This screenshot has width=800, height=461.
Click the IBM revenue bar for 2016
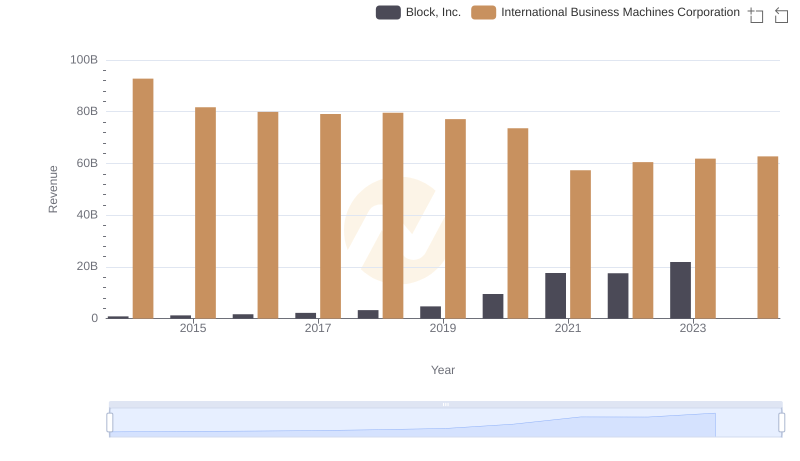268,215
